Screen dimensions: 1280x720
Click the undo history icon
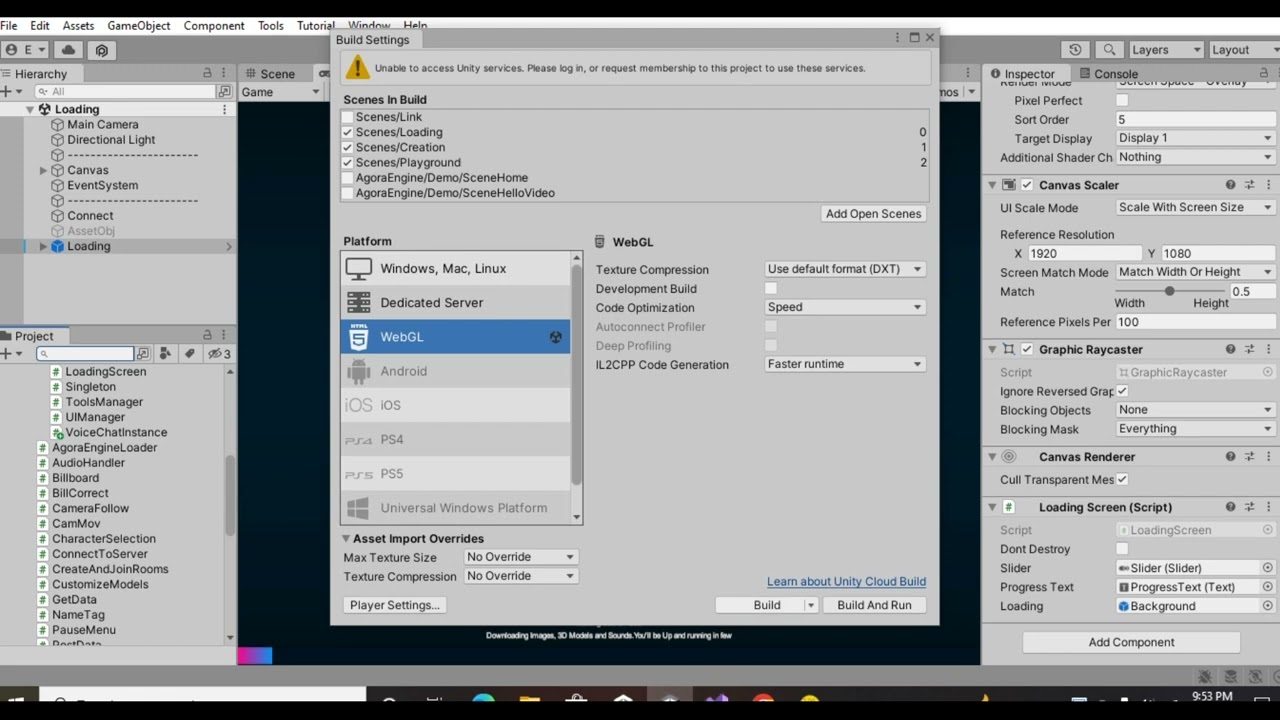[1075, 50]
